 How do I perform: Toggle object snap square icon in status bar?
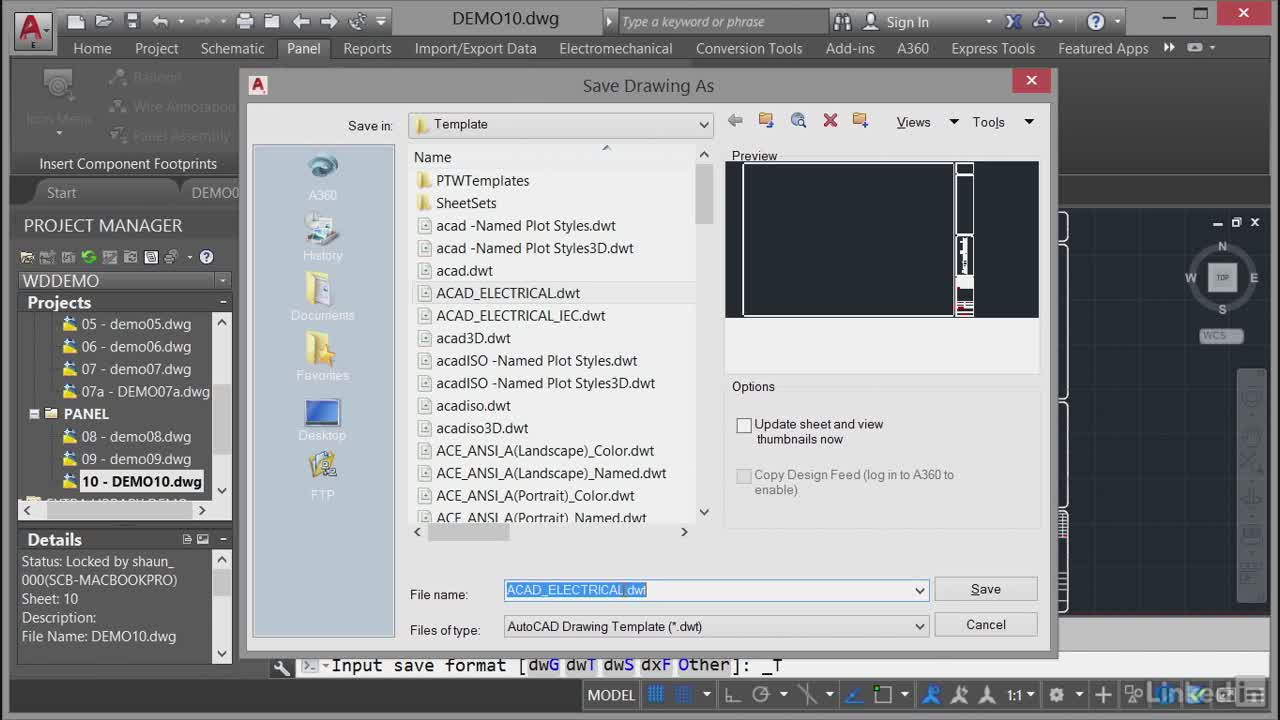[x=882, y=695]
